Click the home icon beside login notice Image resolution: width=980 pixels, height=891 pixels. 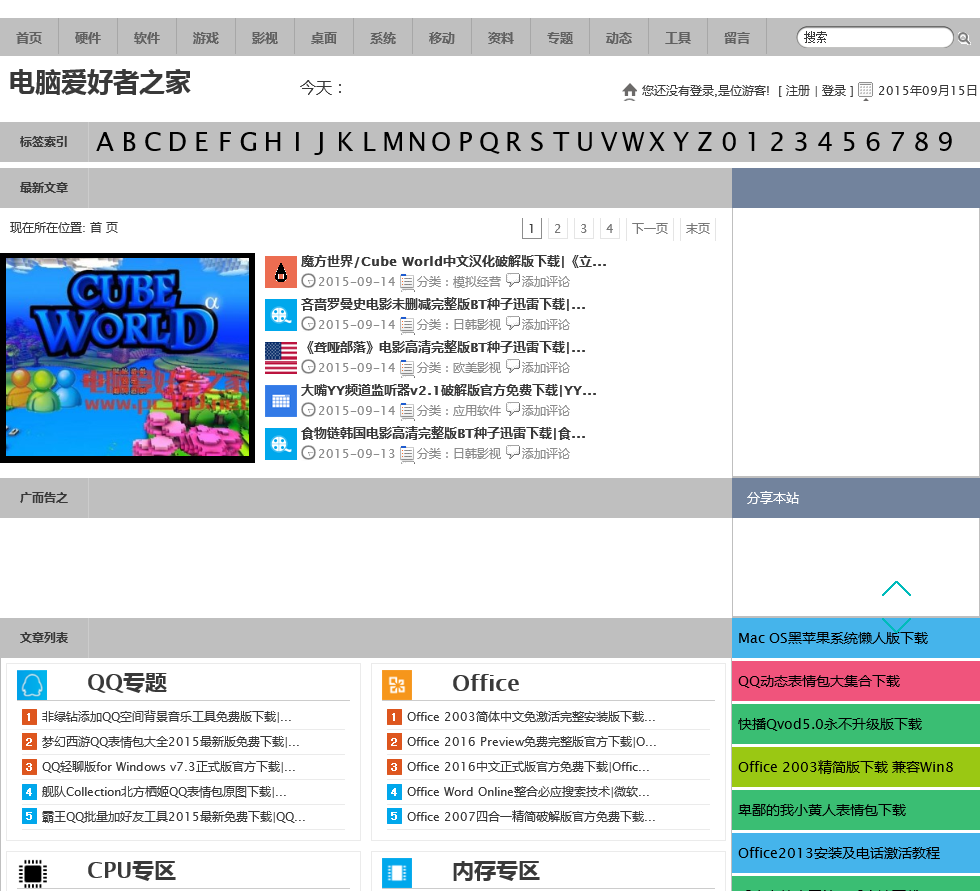click(x=629, y=91)
